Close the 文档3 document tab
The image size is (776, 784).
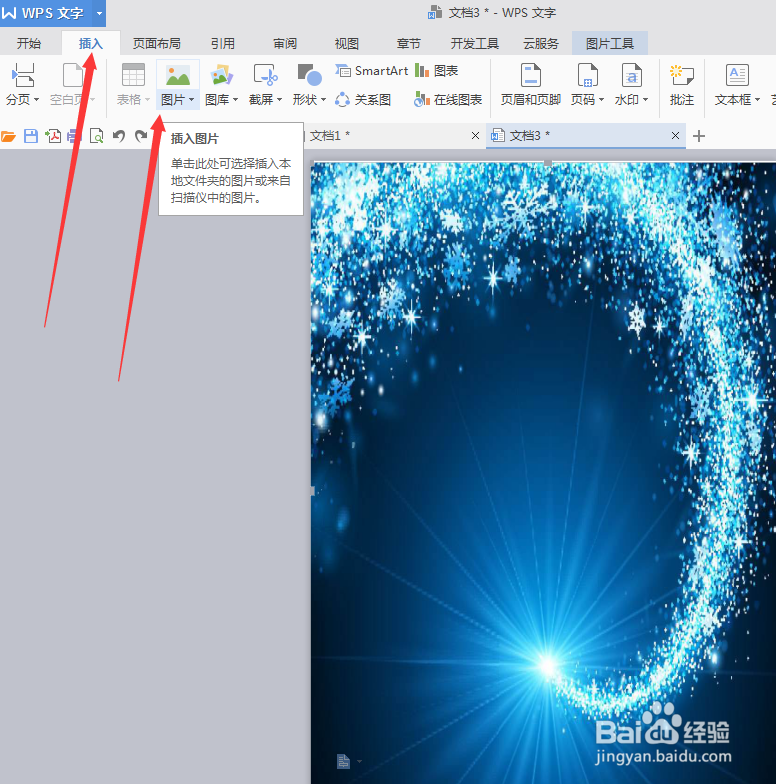click(675, 136)
